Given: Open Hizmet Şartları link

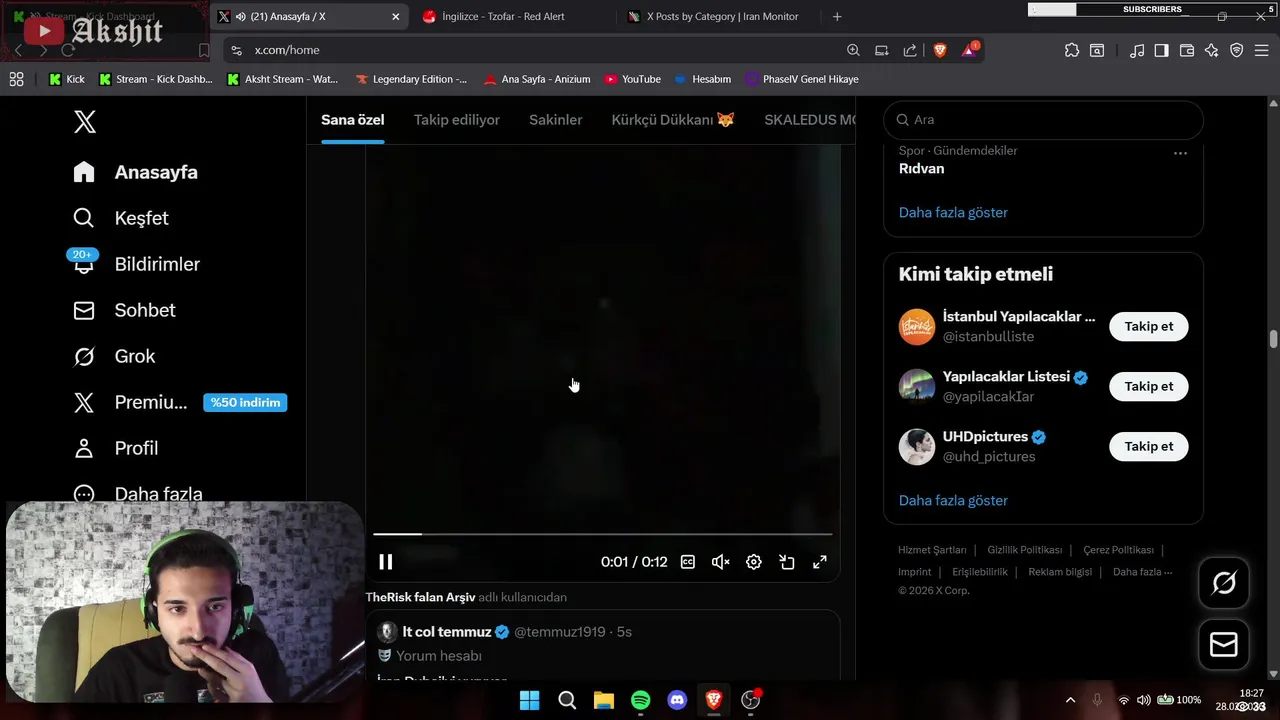Looking at the screenshot, I should coord(932,550).
